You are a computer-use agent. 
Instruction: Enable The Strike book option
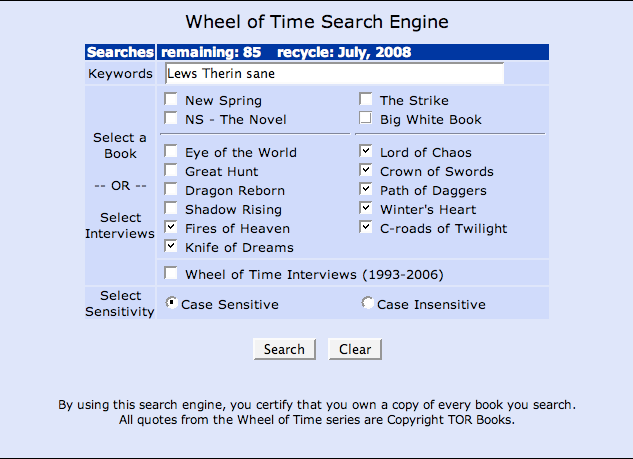click(366, 99)
